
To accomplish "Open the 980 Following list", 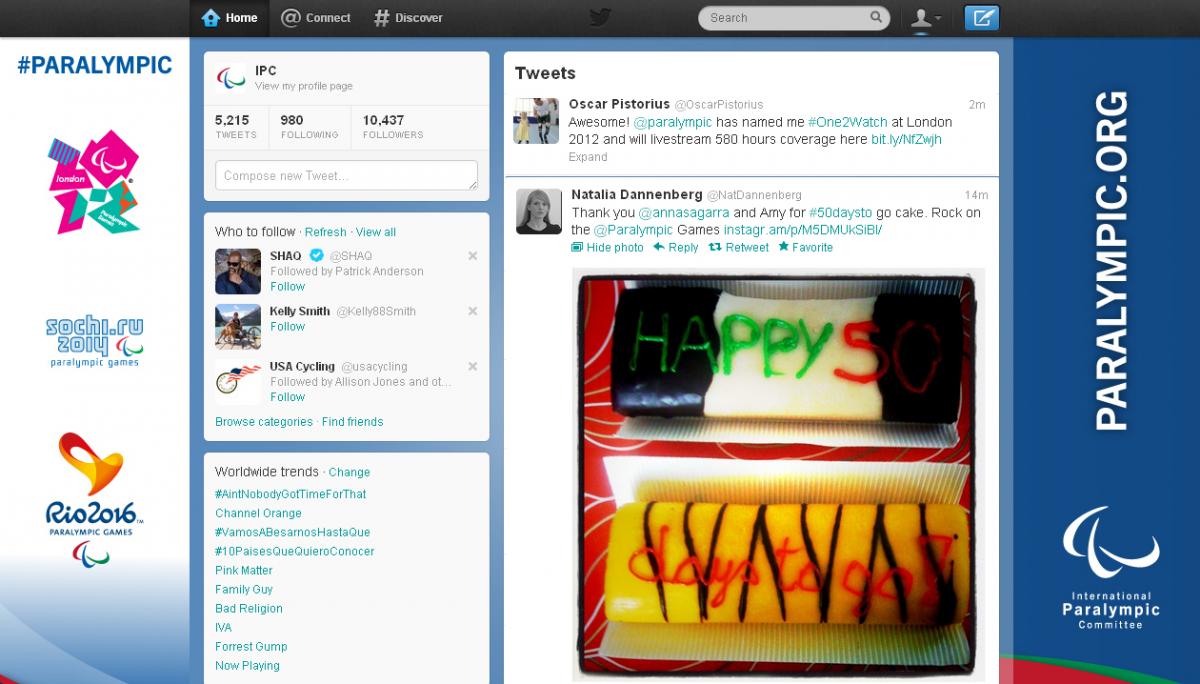I will click(309, 126).
